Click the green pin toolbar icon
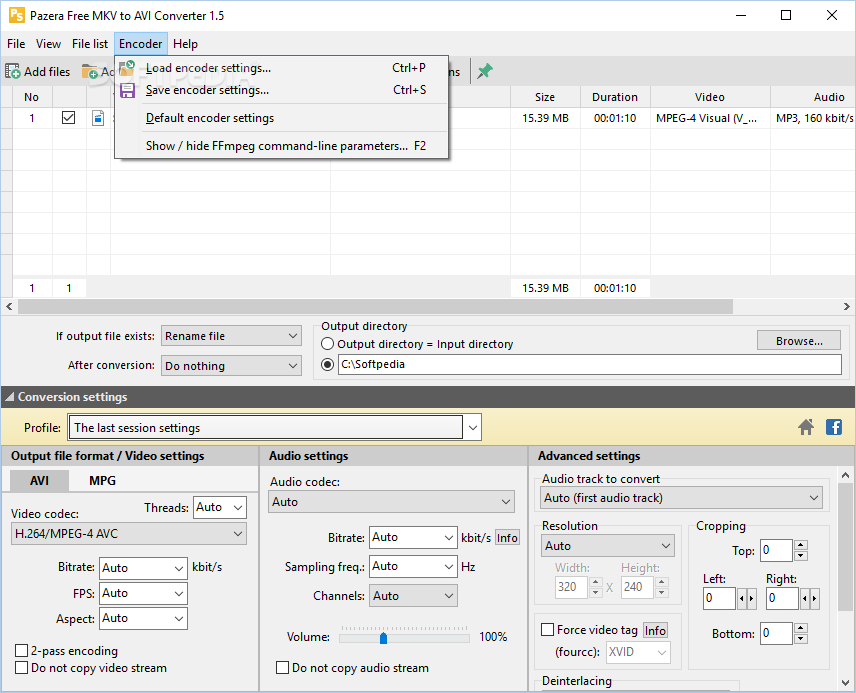This screenshot has width=856, height=693. tap(485, 71)
